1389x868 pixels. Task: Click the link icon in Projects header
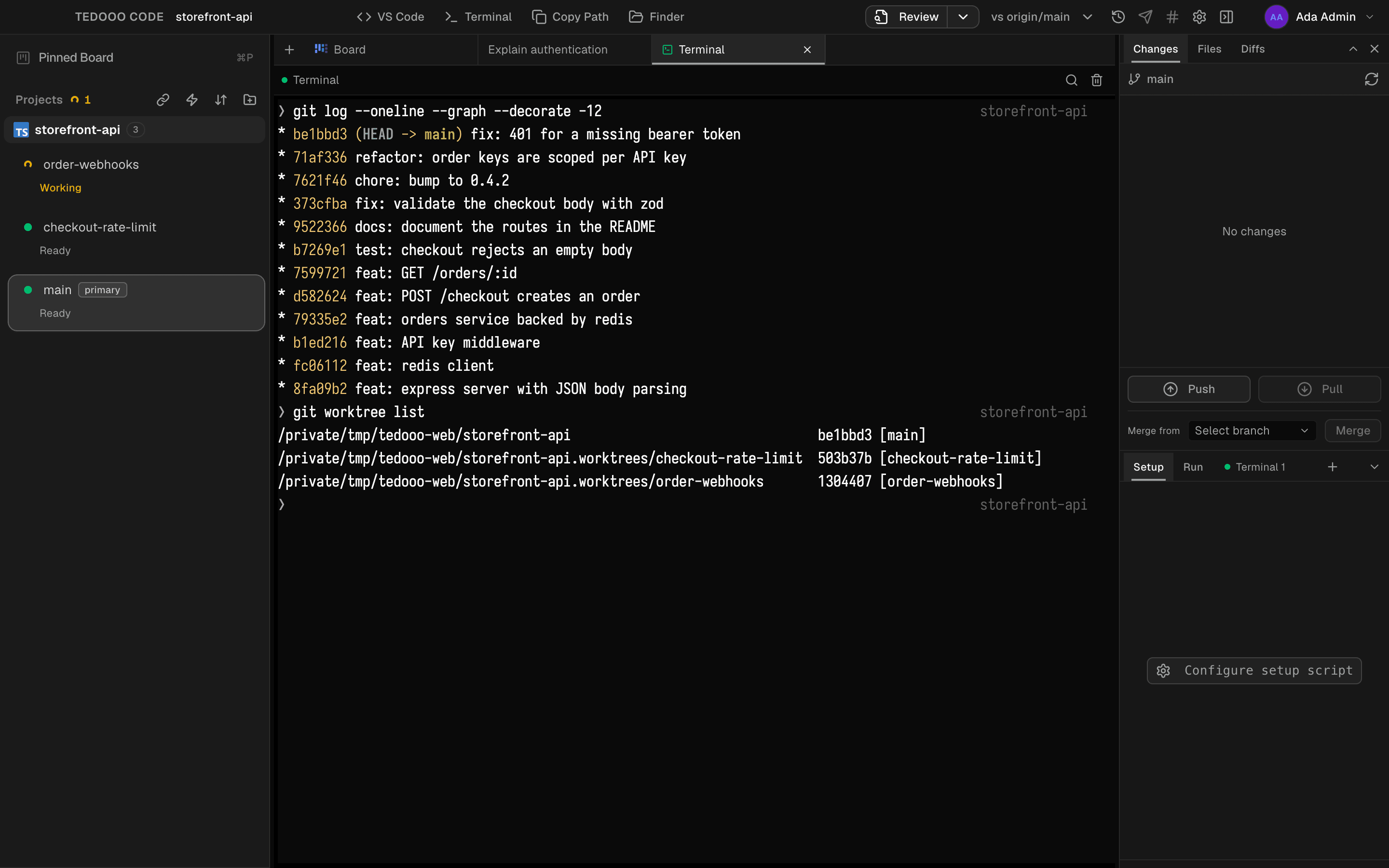tap(163, 100)
